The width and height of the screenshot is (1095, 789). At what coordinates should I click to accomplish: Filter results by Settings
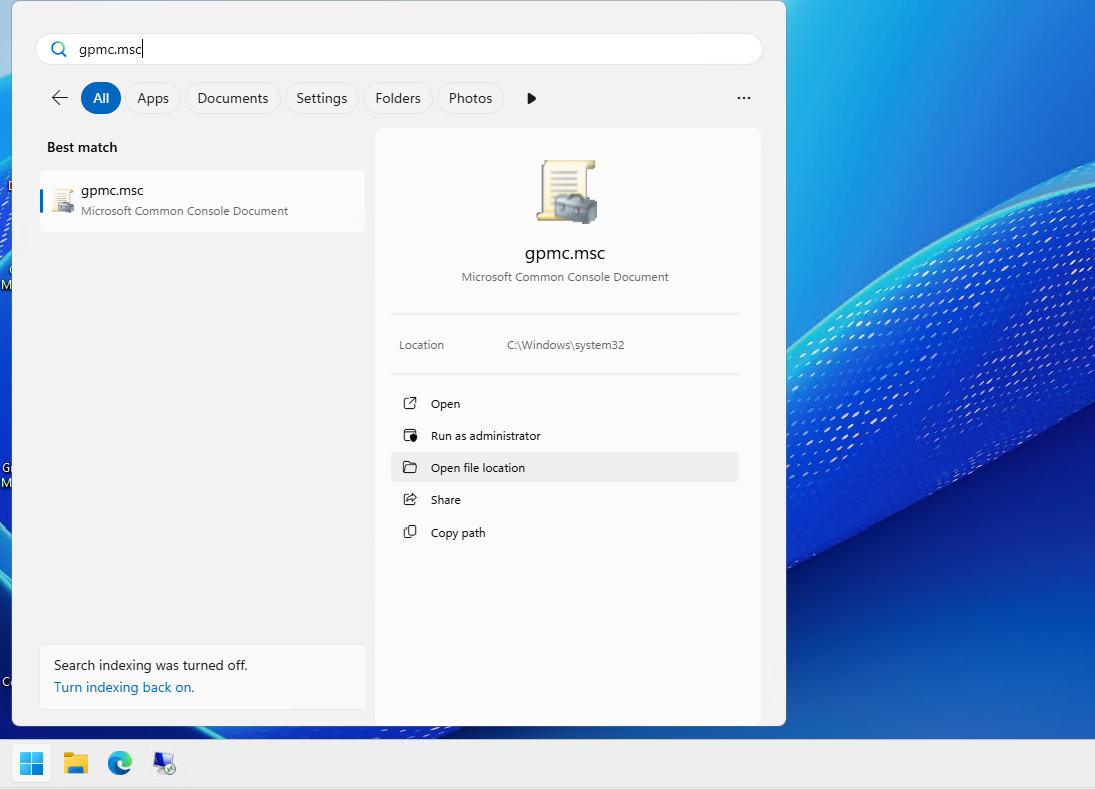321,98
